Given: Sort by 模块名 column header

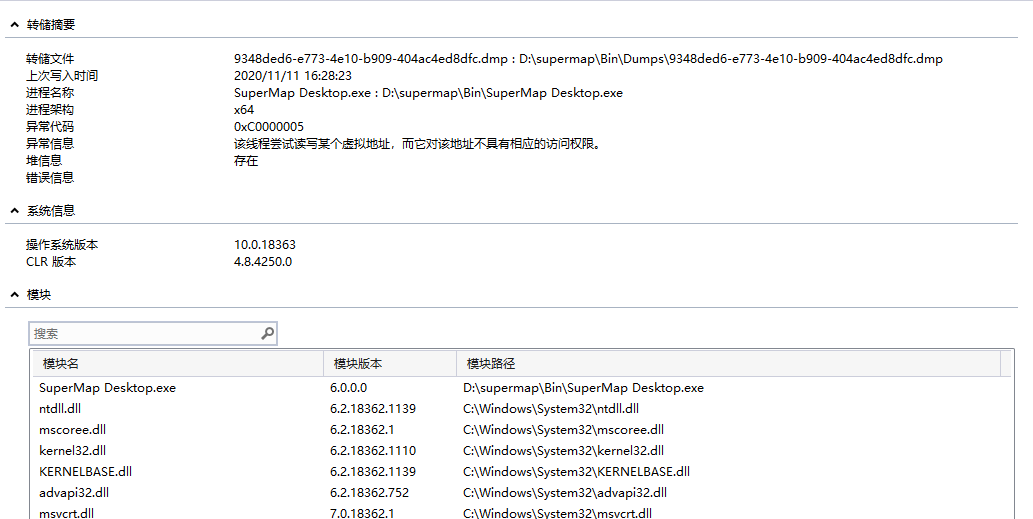Looking at the screenshot, I should (x=178, y=364).
